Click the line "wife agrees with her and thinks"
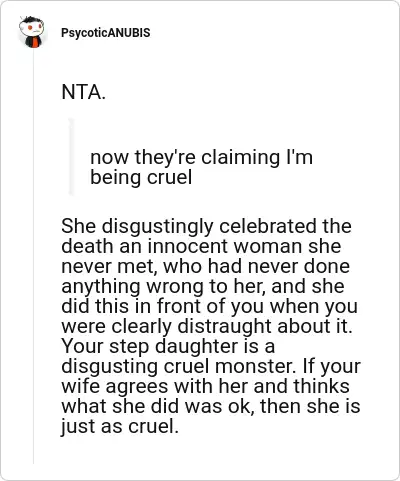The image size is (400, 481). (x=205, y=386)
